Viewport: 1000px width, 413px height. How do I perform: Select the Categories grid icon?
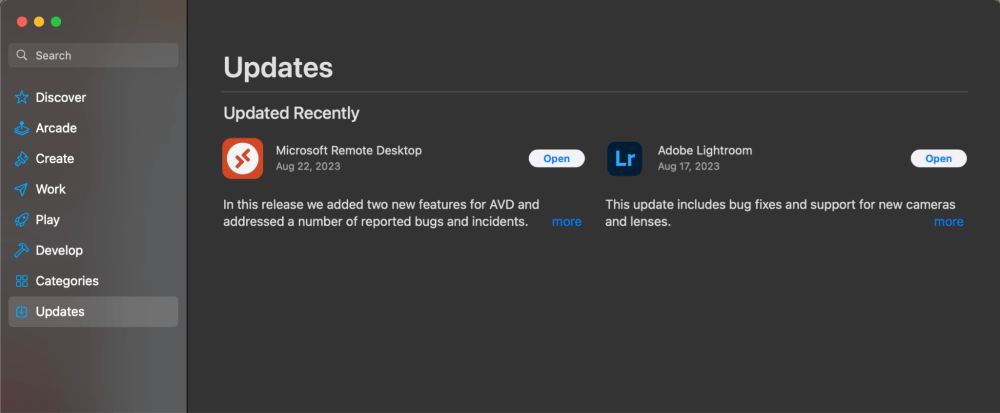click(21, 281)
